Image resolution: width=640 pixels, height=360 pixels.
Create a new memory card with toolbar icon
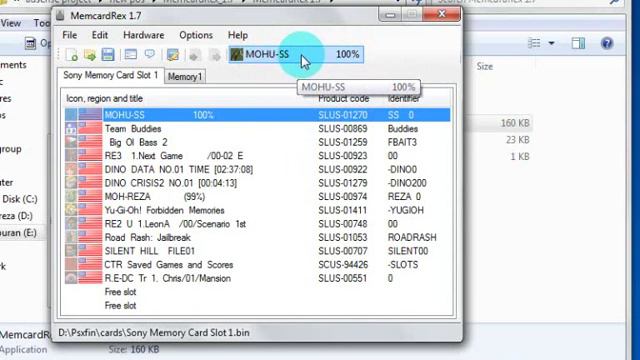(71, 55)
